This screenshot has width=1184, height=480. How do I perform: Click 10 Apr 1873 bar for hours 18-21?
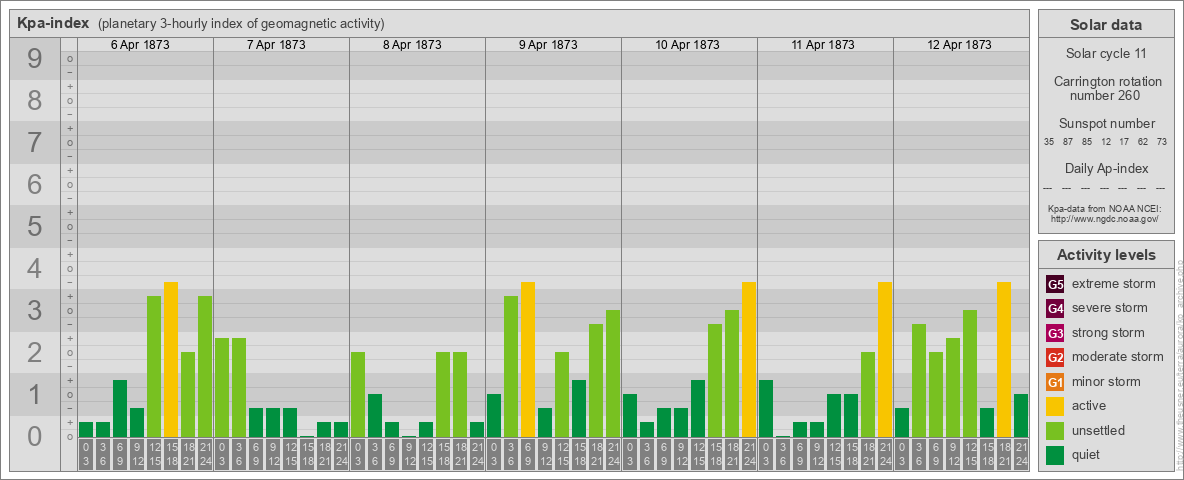732,374
